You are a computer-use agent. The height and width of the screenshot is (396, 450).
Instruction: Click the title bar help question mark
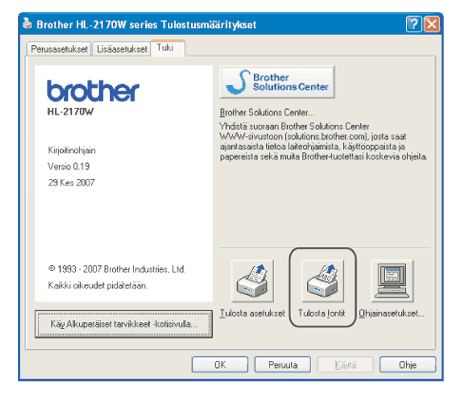(414, 24)
